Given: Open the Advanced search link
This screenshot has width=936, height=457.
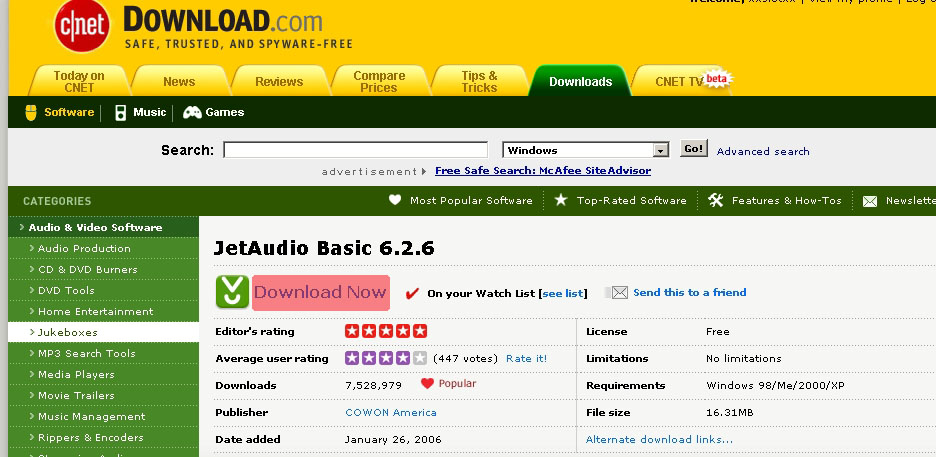Looking at the screenshot, I should coord(763,152).
